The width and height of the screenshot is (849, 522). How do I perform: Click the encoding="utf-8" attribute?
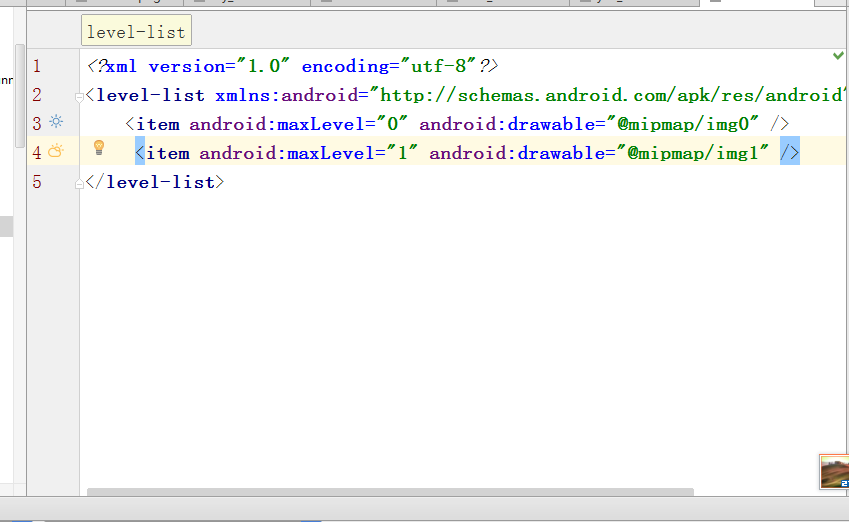389,66
